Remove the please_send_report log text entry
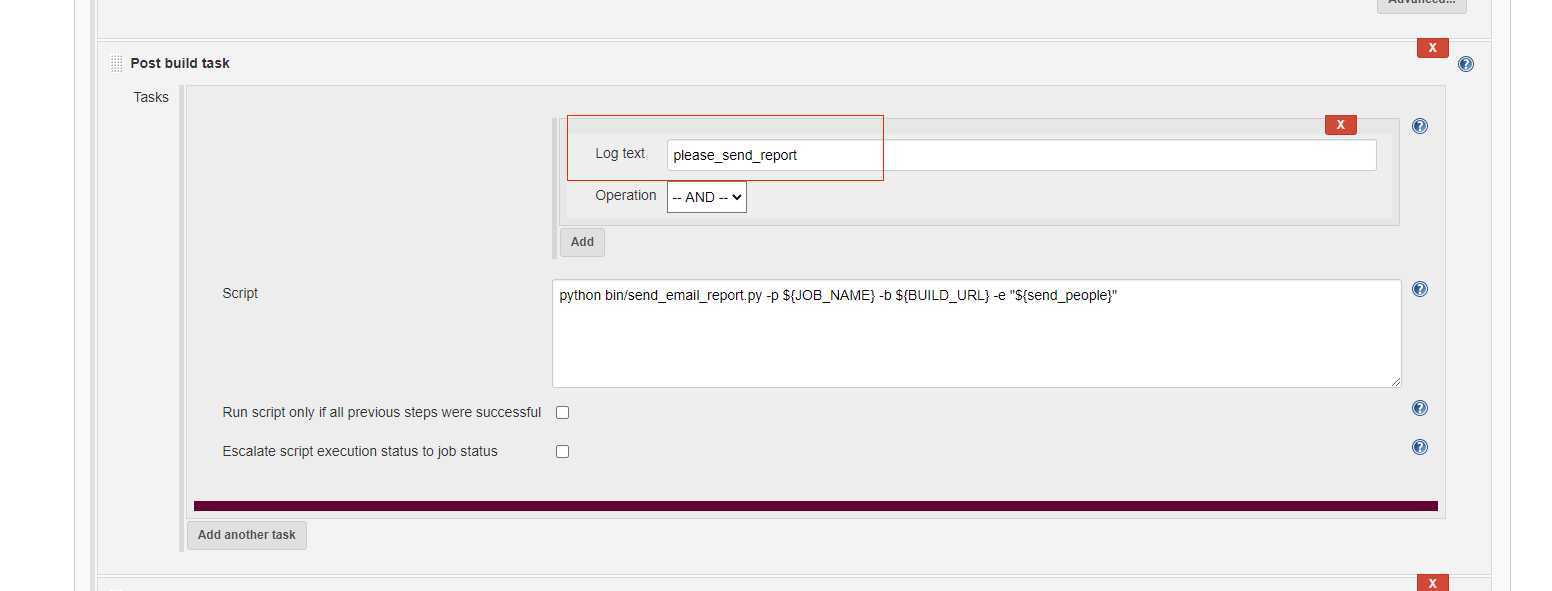The width and height of the screenshot is (1552, 591). tap(1341, 125)
